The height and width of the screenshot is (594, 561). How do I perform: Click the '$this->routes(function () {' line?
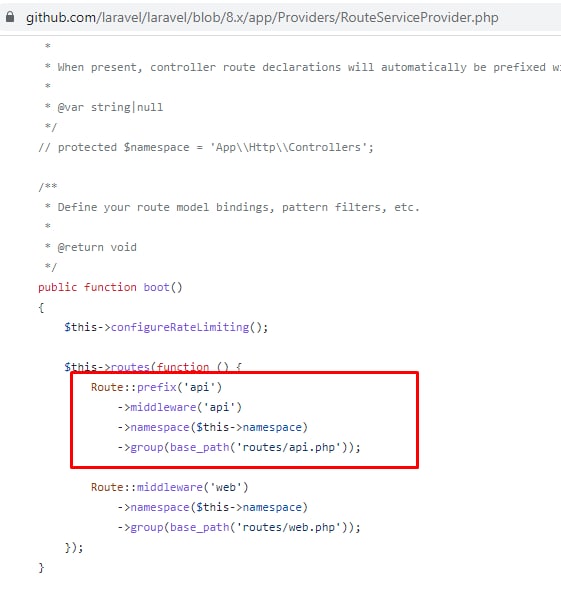coord(153,367)
